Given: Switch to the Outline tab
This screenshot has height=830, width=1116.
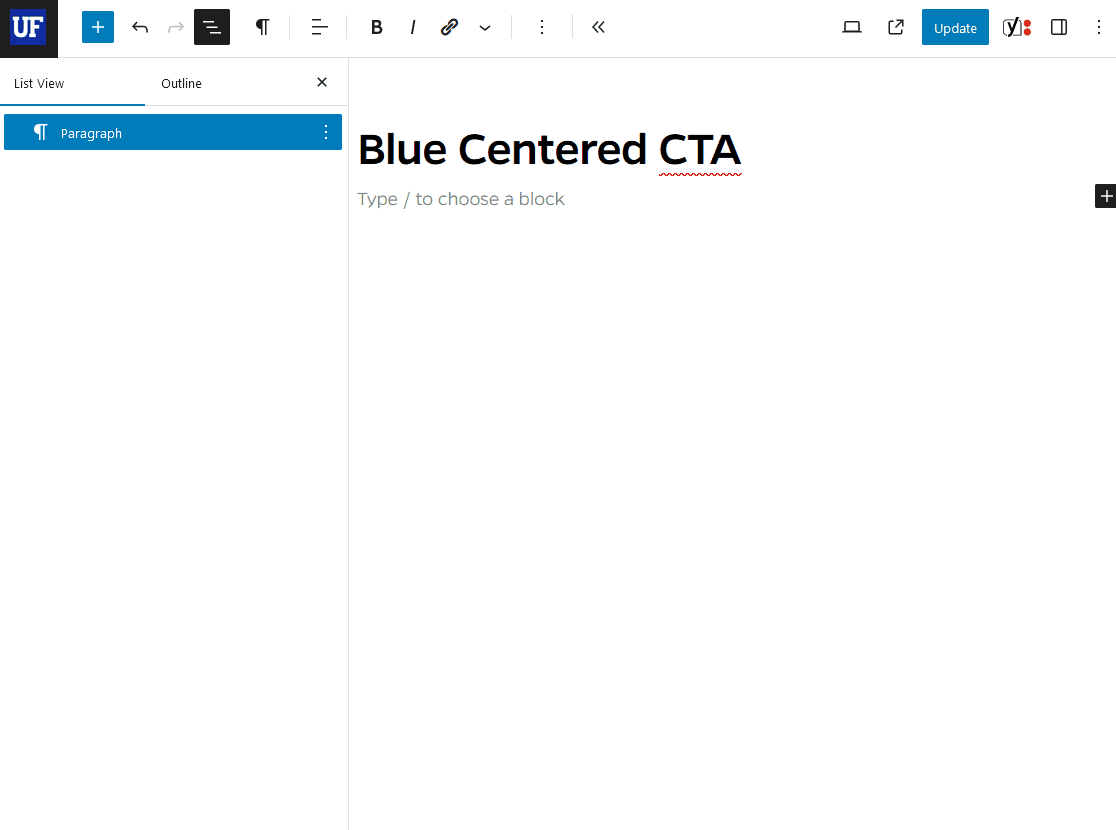Looking at the screenshot, I should [x=181, y=83].
